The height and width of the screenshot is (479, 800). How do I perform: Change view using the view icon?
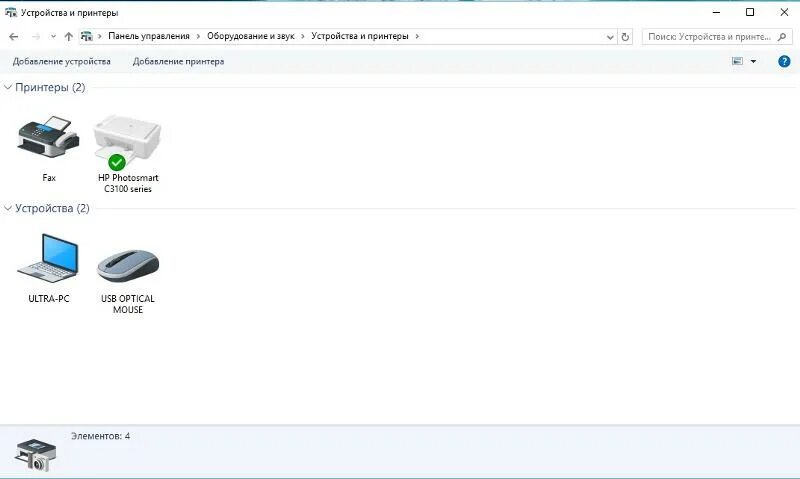pos(737,61)
